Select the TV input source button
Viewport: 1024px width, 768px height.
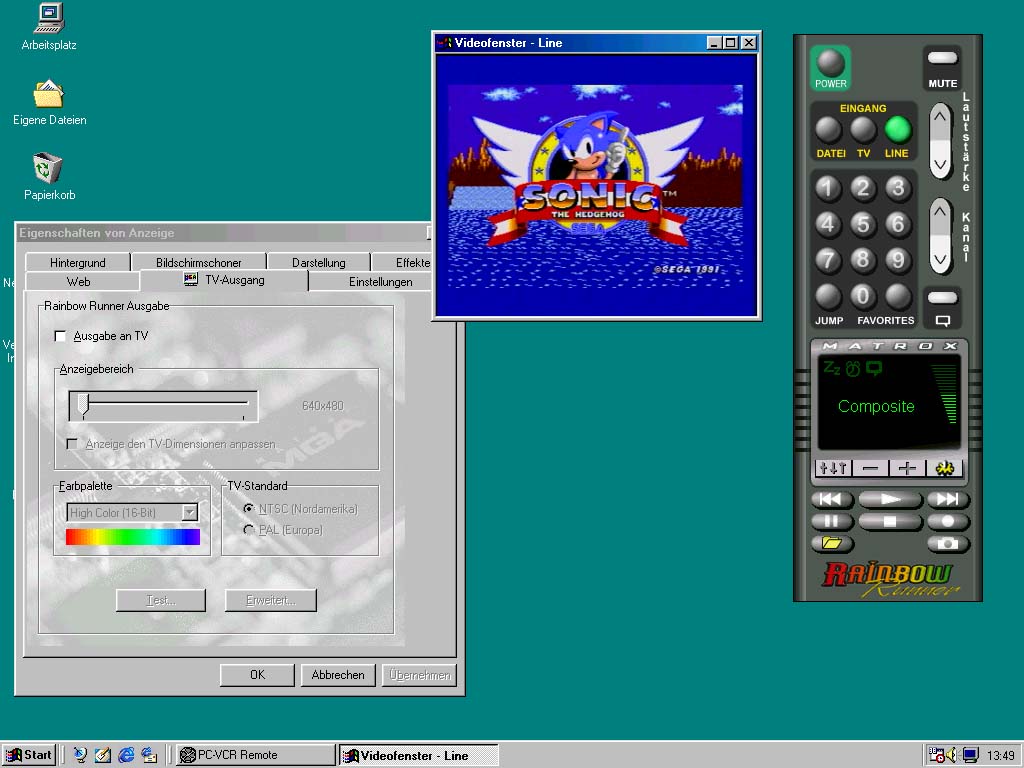(863, 129)
